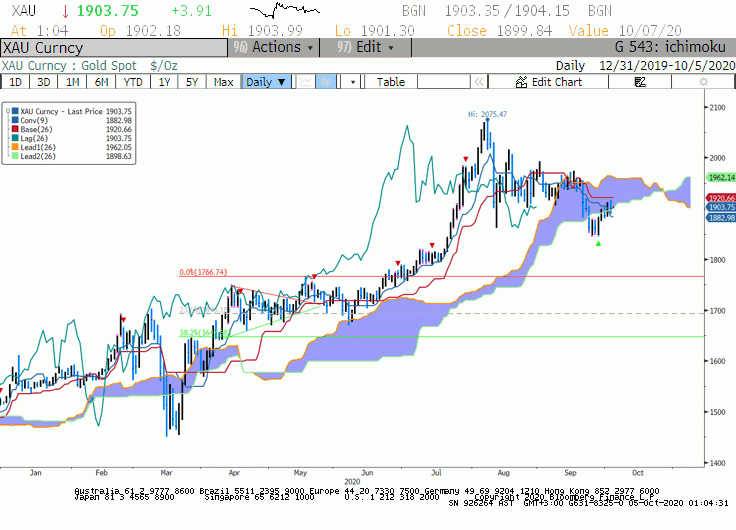The image size is (736, 530).
Task: Choose the Max time range
Action: 223,82
